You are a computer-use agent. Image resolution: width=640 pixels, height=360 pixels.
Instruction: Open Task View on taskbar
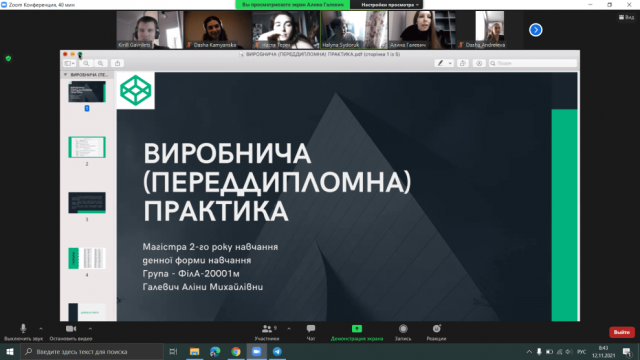pyautogui.click(x=173, y=351)
